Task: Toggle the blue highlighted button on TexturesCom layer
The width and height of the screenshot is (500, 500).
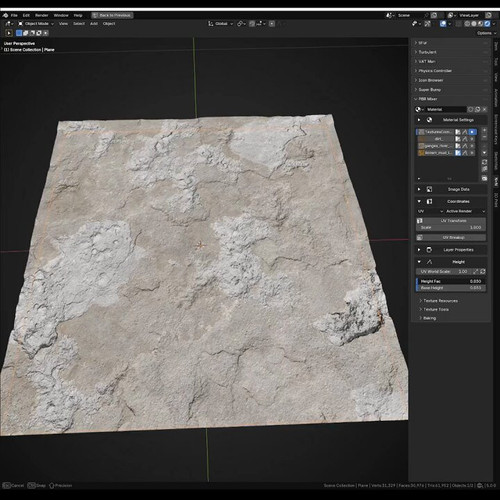Action: point(472,132)
